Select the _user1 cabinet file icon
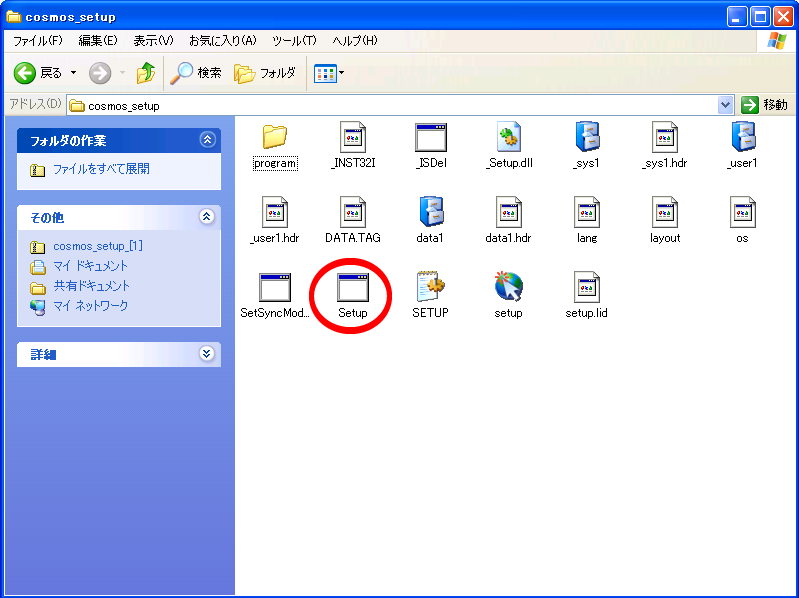The height and width of the screenshot is (598, 799). point(742,137)
